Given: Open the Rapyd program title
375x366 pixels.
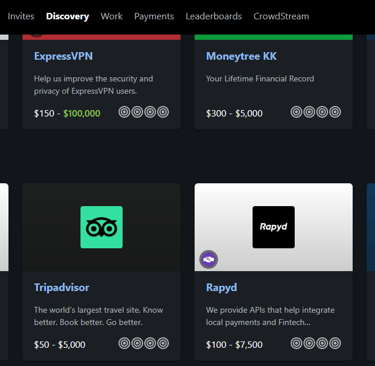Looking at the screenshot, I should (222, 287).
